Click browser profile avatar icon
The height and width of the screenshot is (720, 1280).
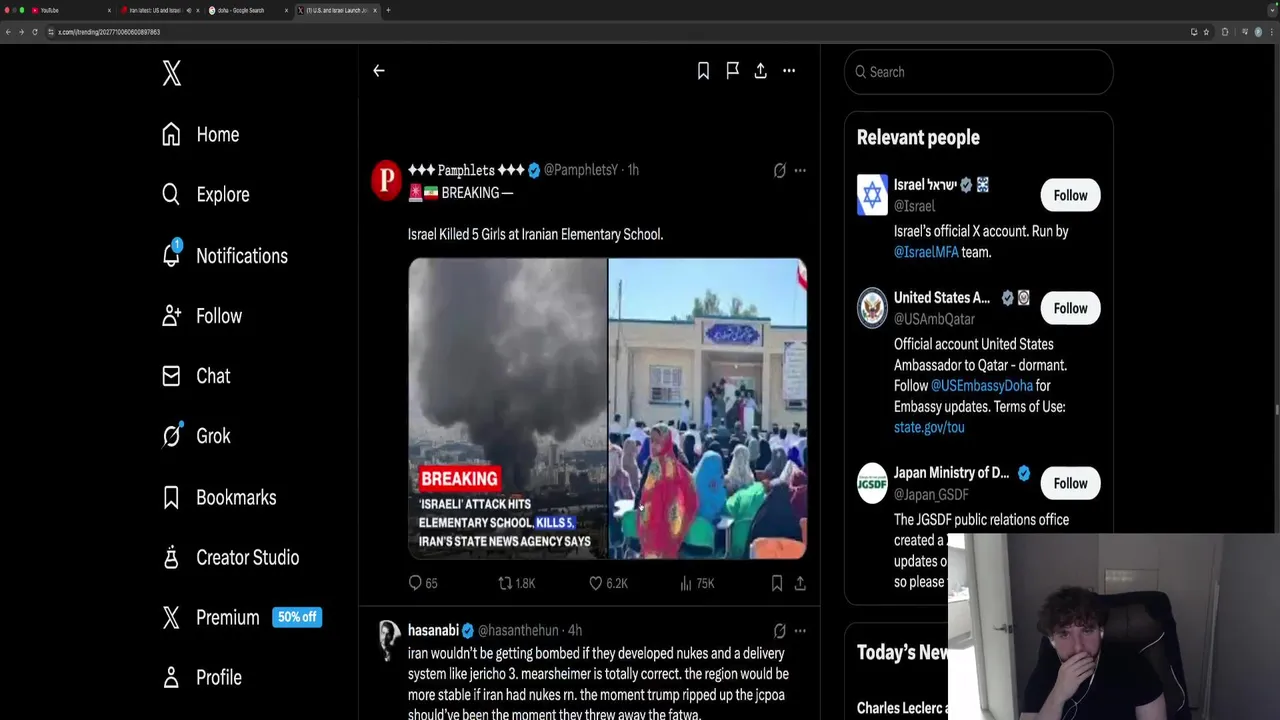(1258, 32)
